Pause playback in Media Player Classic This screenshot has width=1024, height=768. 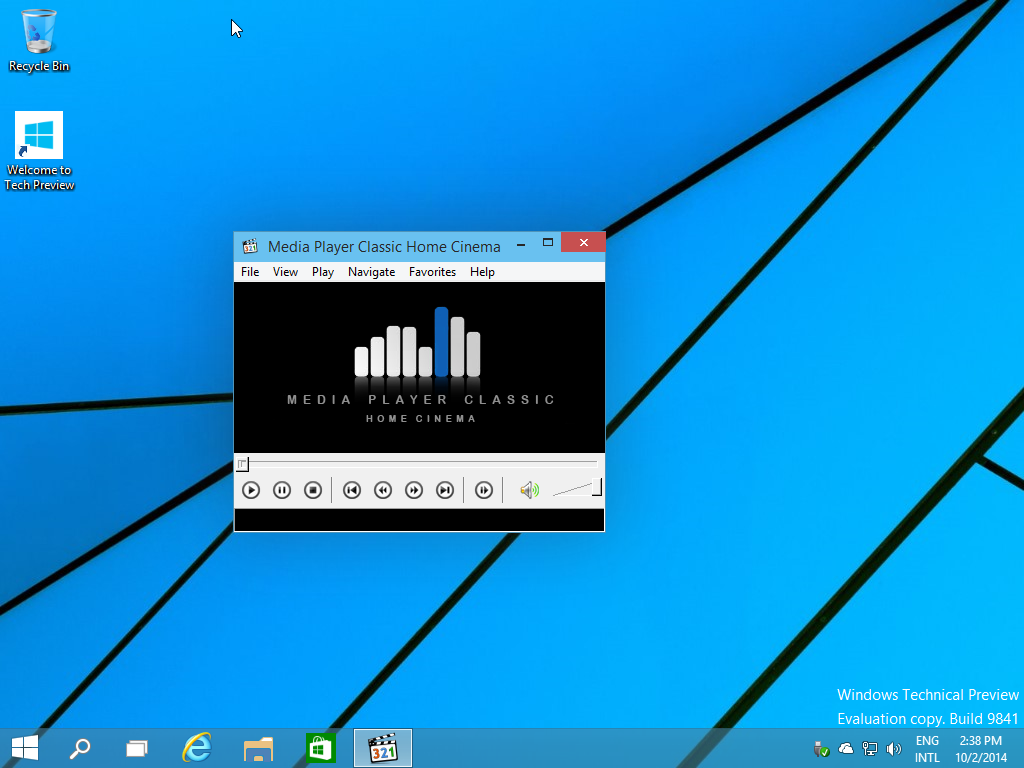pos(282,490)
